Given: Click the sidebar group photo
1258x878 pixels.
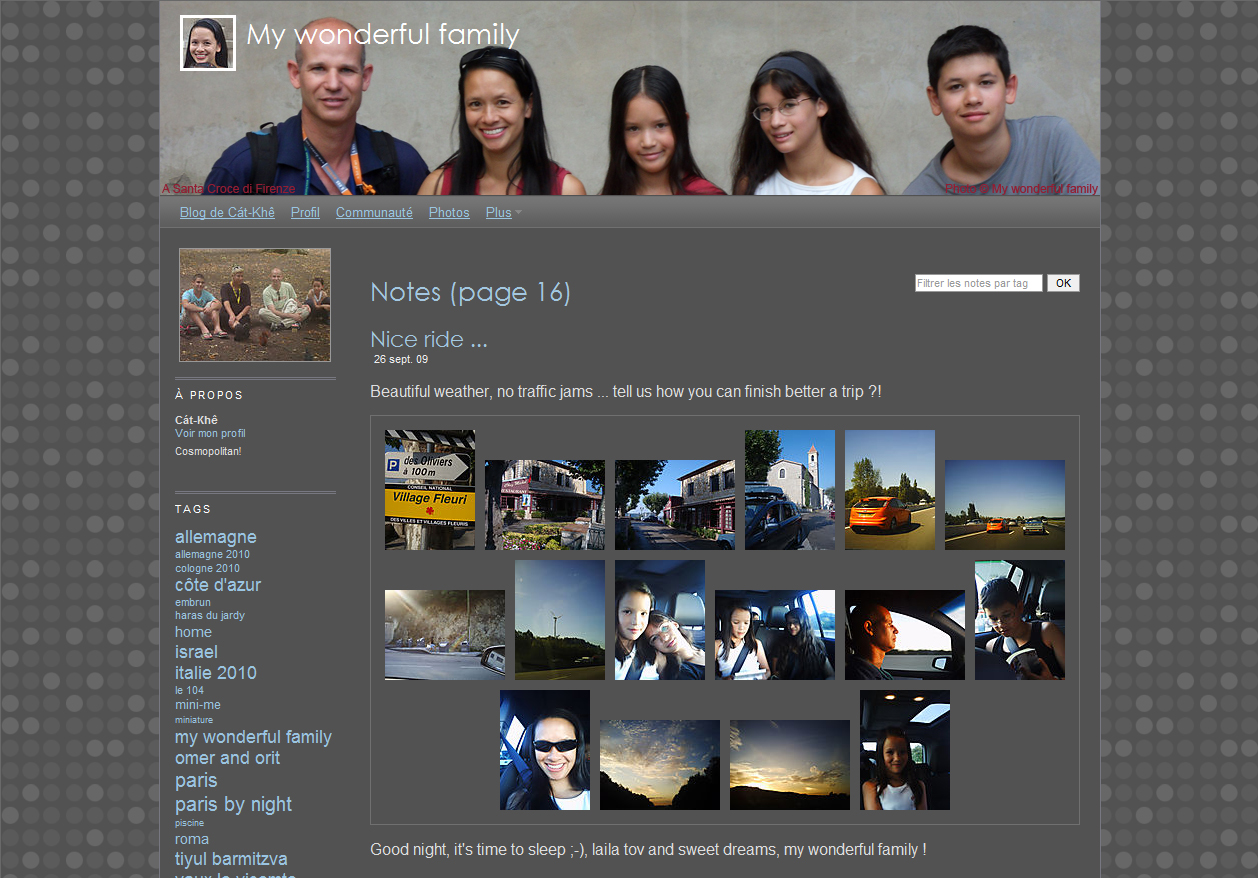Looking at the screenshot, I should (x=255, y=305).
